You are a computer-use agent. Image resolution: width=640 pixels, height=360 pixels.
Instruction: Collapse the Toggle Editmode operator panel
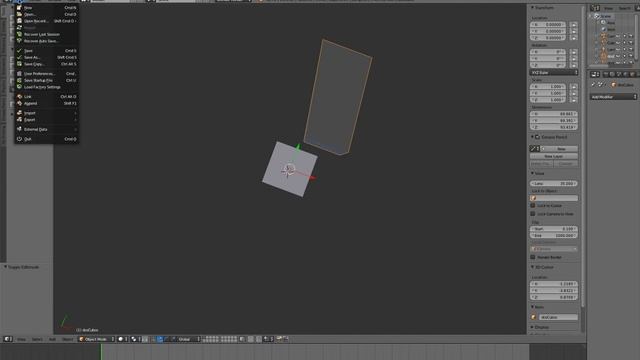[5, 267]
